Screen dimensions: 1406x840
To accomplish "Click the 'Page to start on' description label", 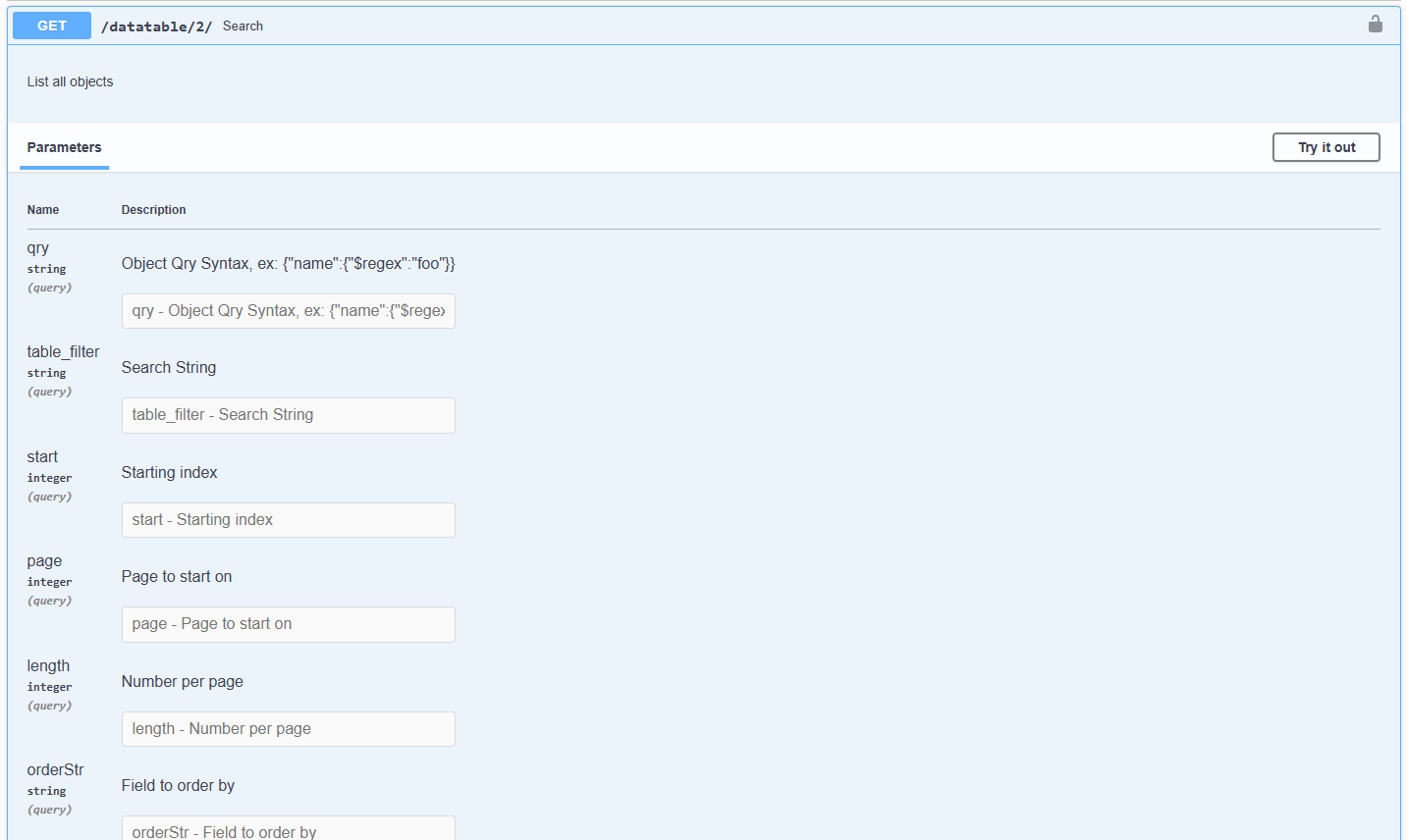I will click(x=177, y=577).
